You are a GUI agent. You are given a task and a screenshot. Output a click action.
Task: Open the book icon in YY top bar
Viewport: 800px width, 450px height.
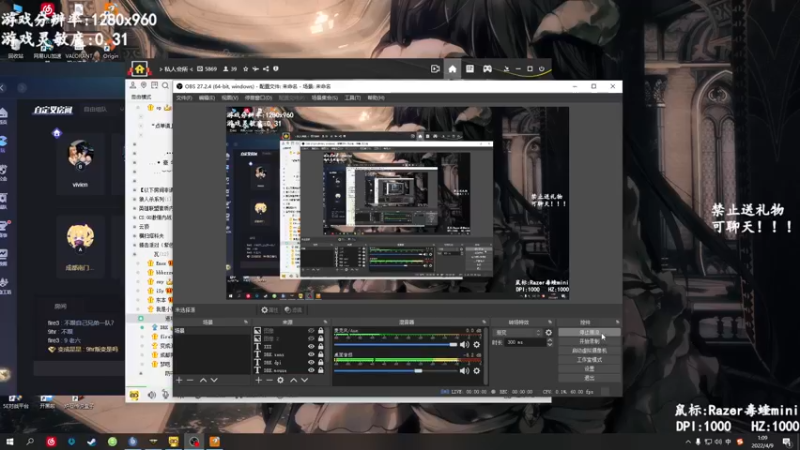[470, 69]
